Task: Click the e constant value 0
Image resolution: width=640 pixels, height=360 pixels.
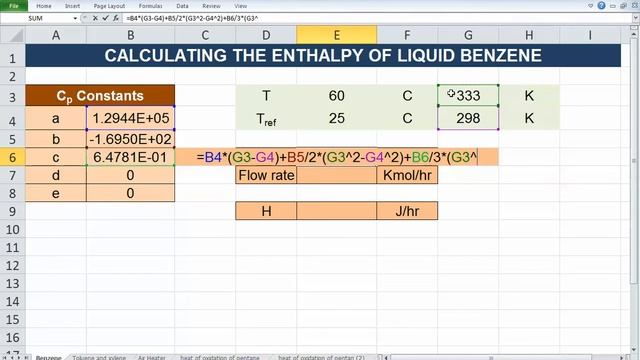Action: tap(131, 193)
